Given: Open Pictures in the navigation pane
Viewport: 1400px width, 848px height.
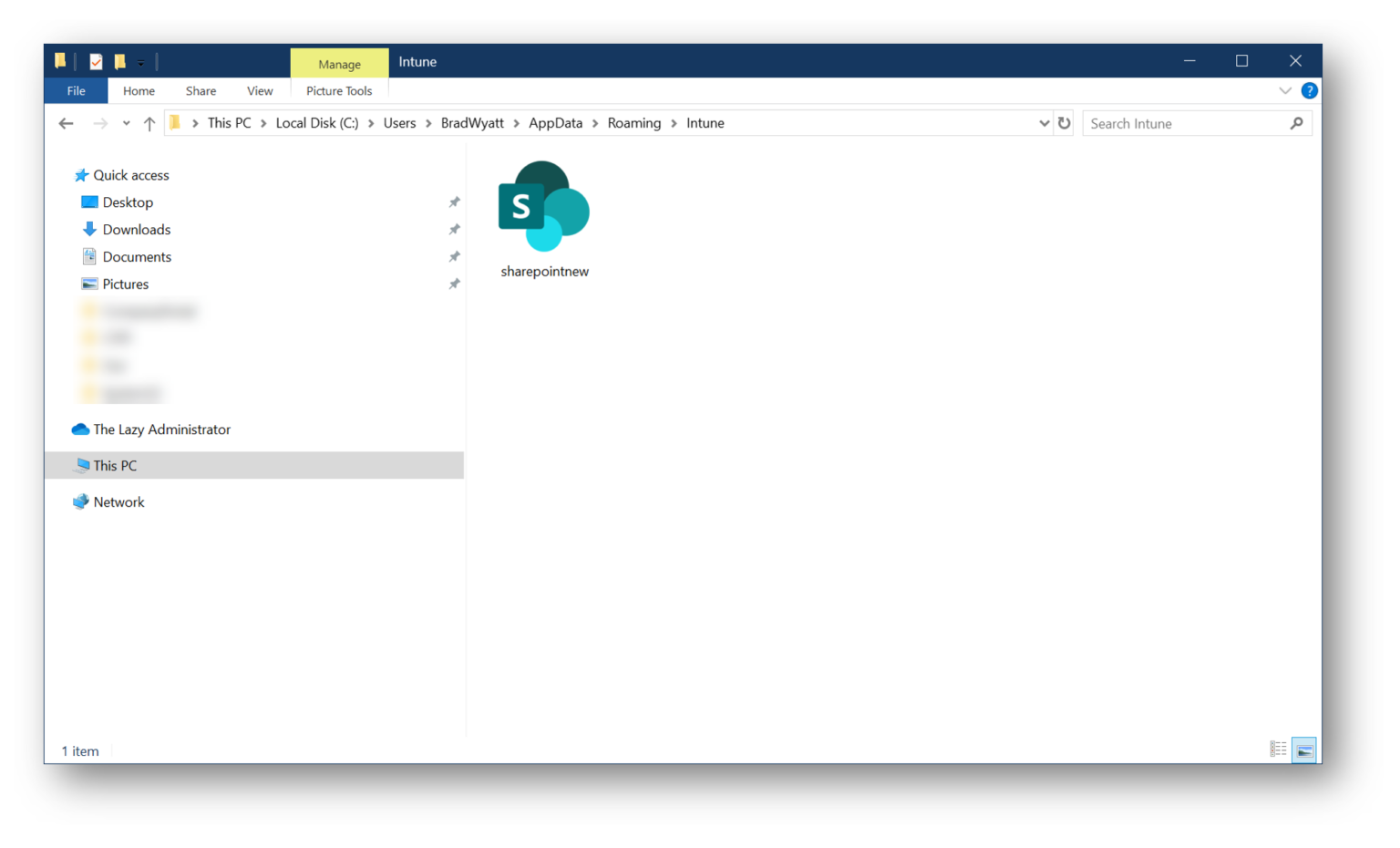Looking at the screenshot, I should pos(125,284).
